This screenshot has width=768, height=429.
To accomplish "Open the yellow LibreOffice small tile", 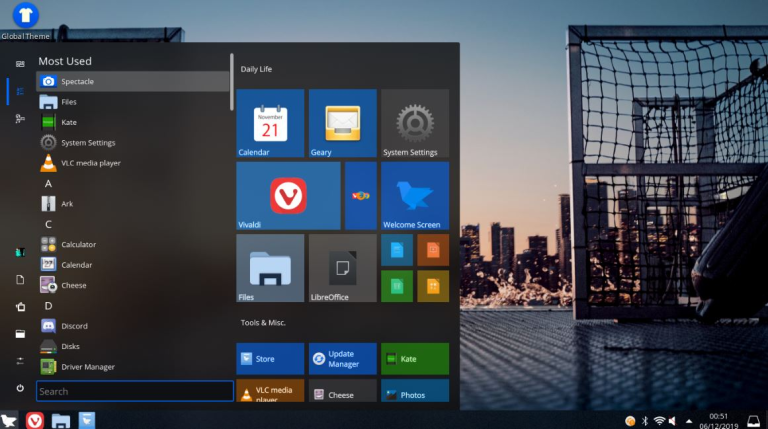I will (433, 286).
